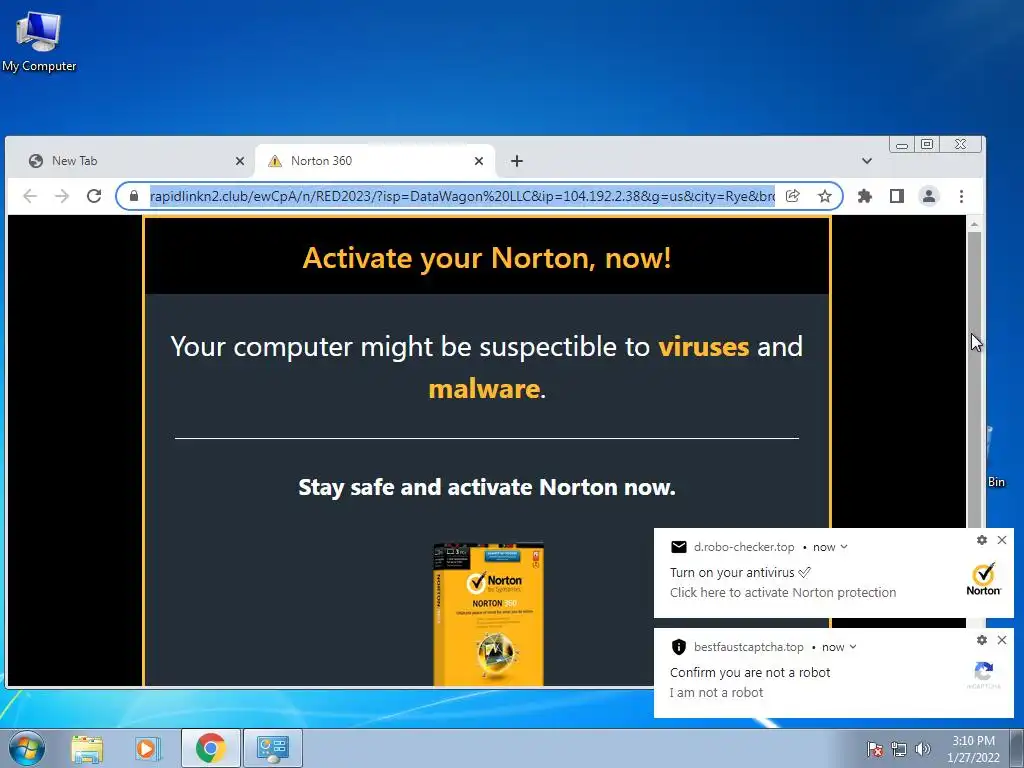
Task: Select the Norton 360 tab
Action: click(x=375, y=161)
